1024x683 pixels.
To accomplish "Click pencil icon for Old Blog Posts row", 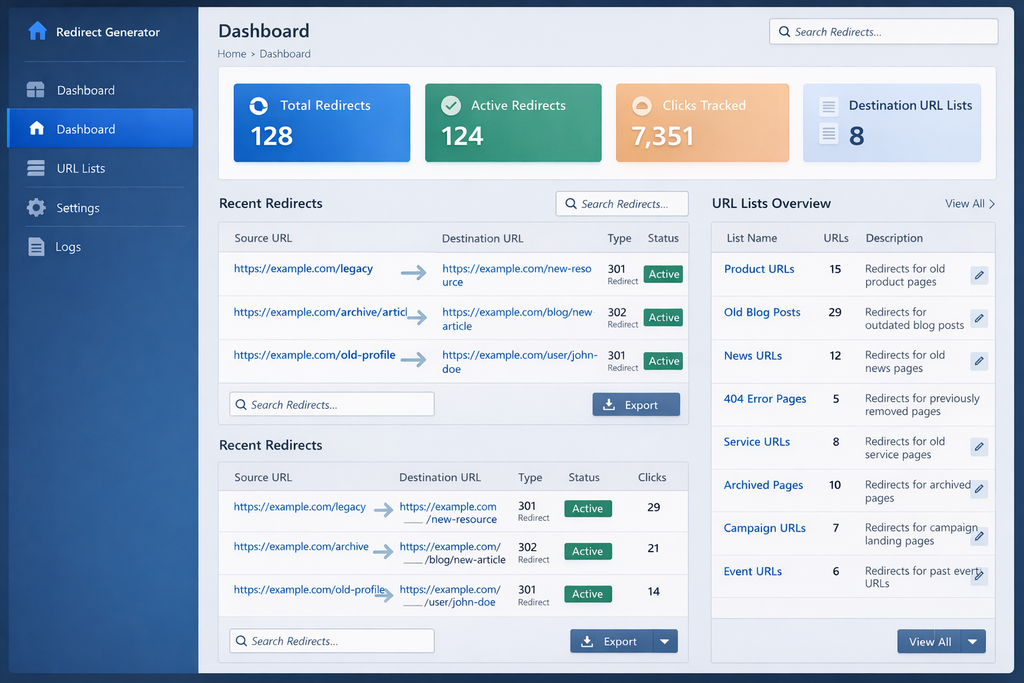I will click(979, 318).
